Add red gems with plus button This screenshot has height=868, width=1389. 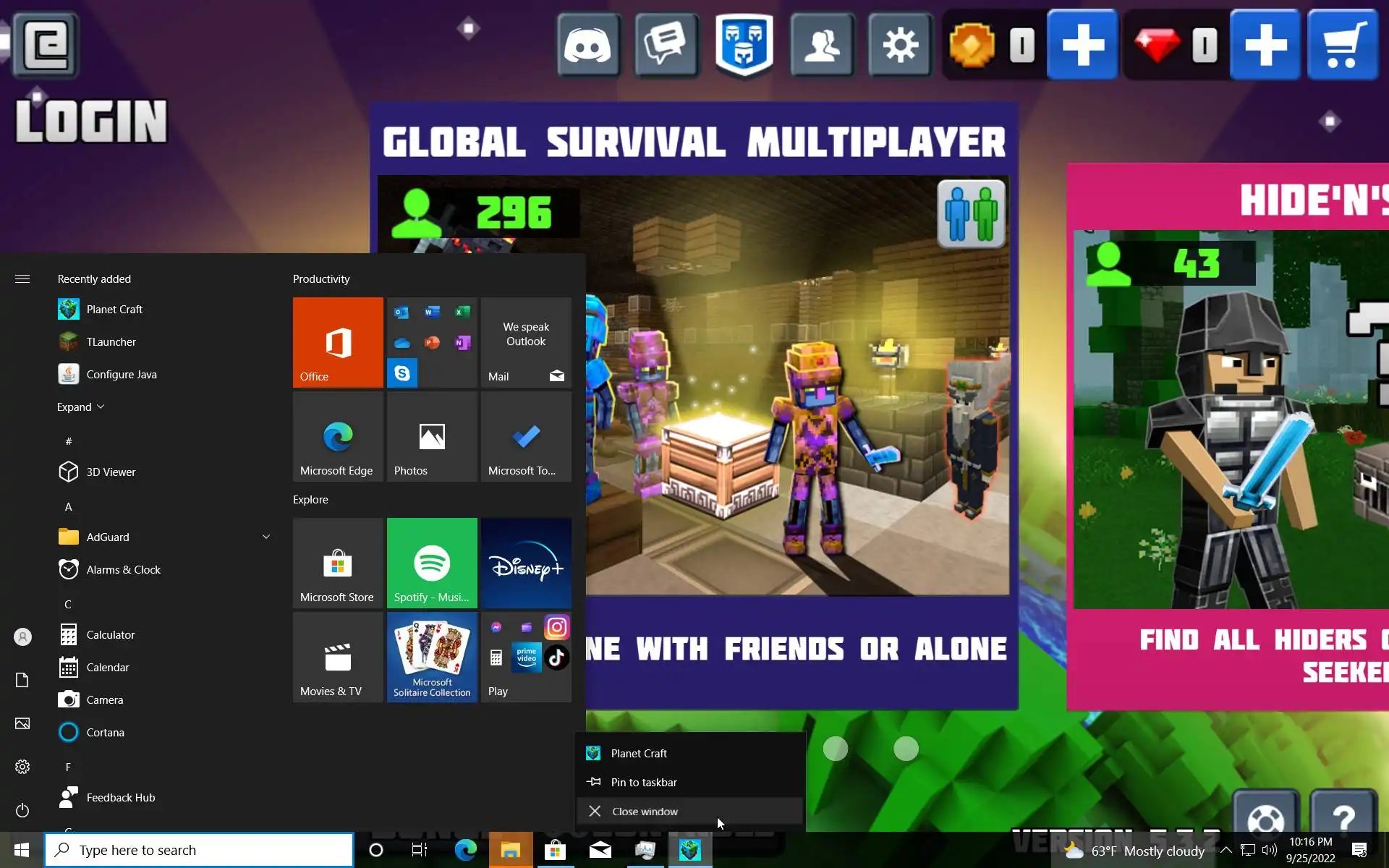coord(1265,46)
